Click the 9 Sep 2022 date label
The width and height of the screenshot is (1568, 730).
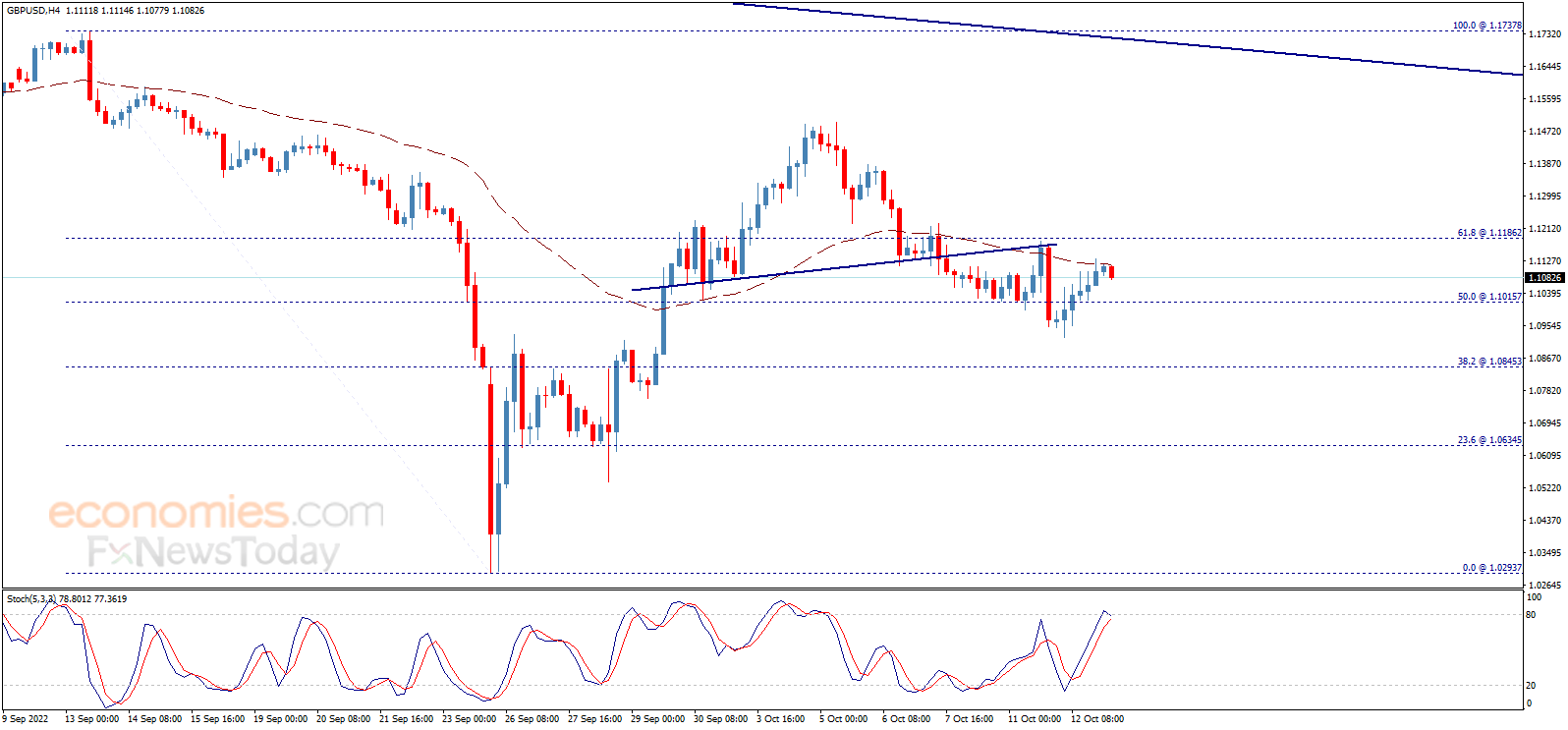[26, 719]
